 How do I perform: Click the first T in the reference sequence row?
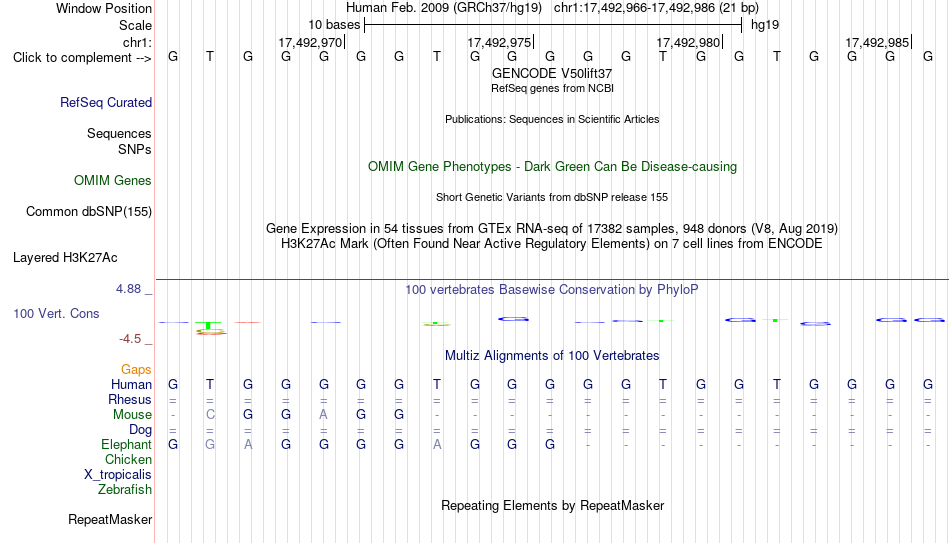coord(210,56)
